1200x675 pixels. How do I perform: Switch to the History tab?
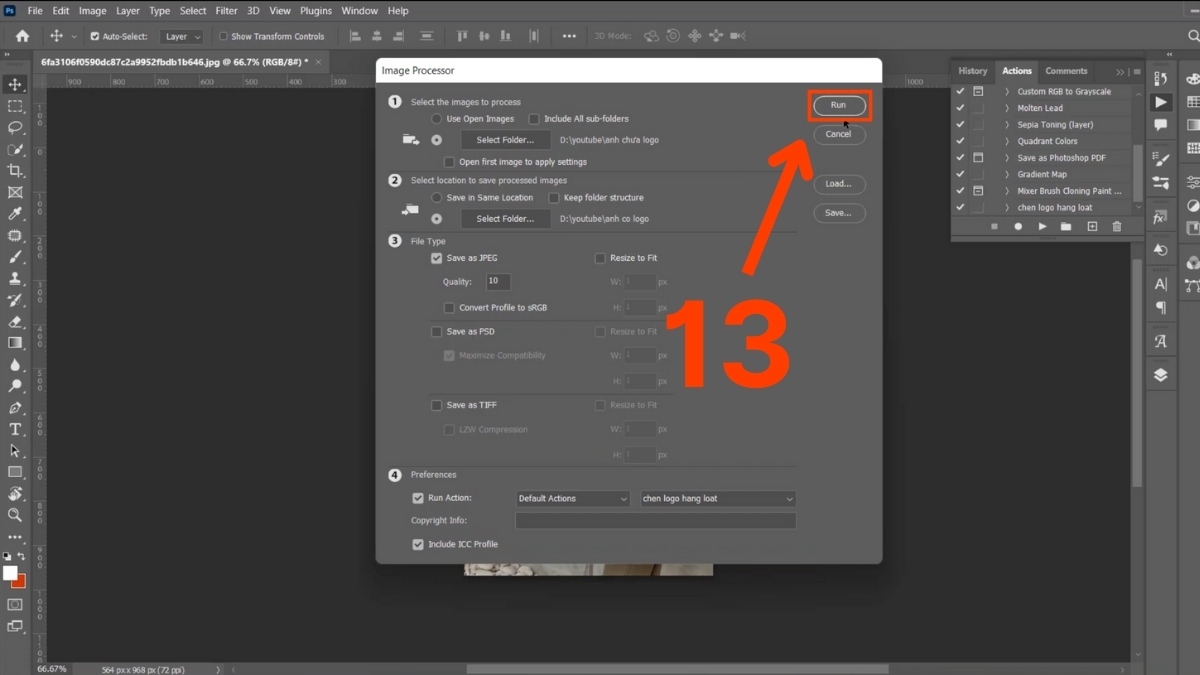coord(972,71)
